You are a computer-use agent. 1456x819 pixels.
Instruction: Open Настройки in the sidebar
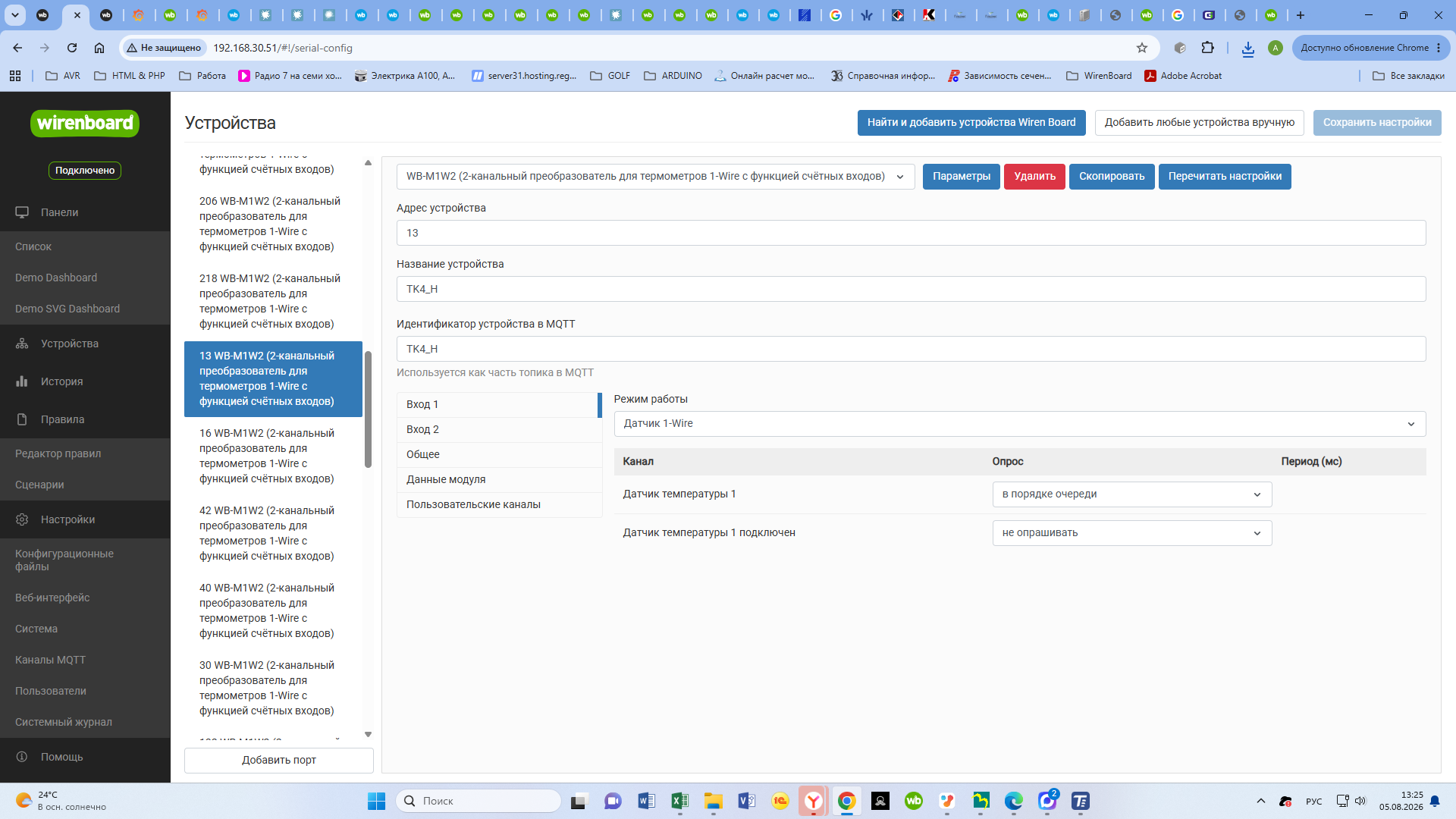85,519
